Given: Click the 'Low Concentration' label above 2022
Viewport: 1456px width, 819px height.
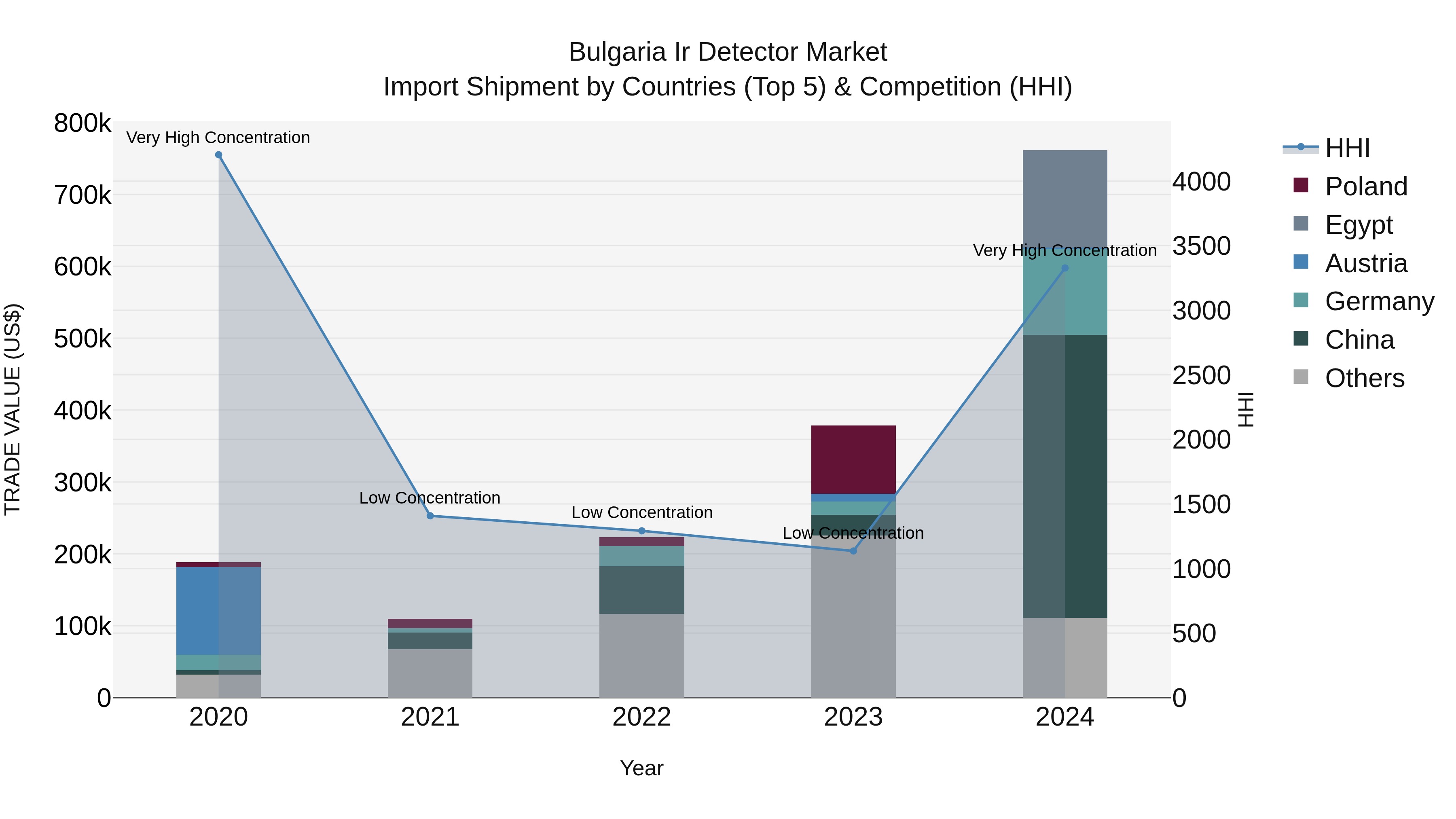Looking at the screenshot, I should (x=642, y=513).
